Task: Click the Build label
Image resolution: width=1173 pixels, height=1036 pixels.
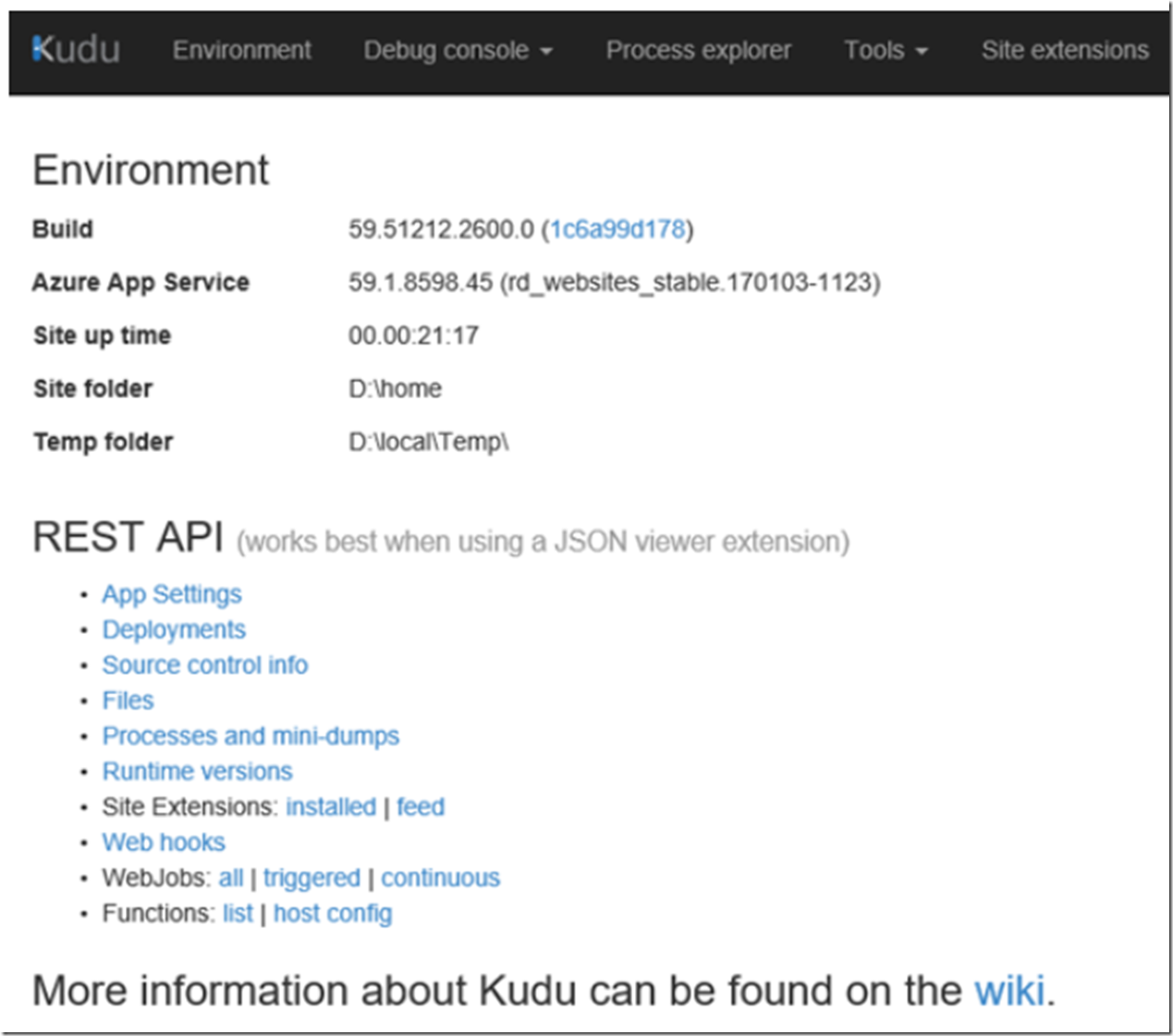Action: [x=63, y=229]
